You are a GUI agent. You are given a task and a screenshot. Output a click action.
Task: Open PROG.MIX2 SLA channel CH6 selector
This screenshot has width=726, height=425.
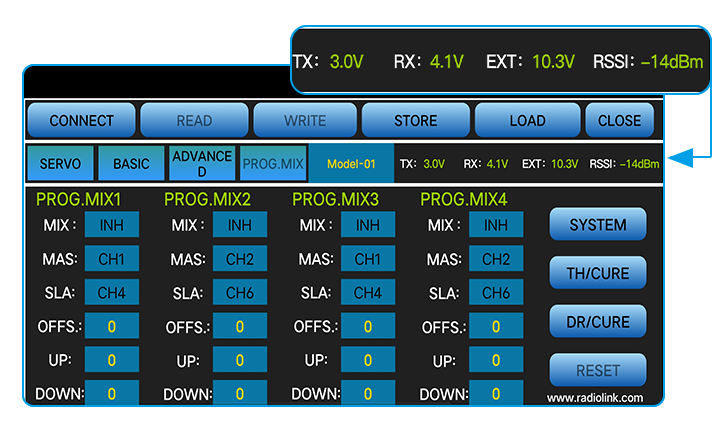pyautogui.click(x=240, y=293)
